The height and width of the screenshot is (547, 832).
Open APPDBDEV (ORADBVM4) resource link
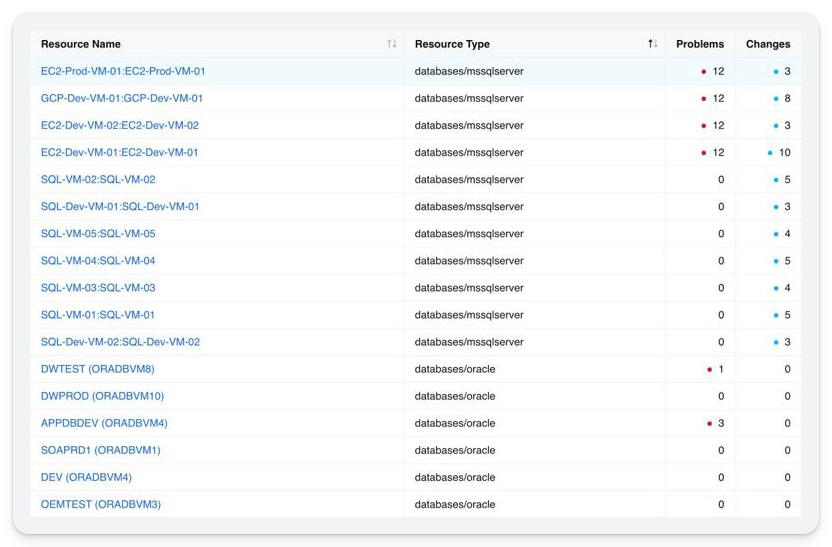104,423
